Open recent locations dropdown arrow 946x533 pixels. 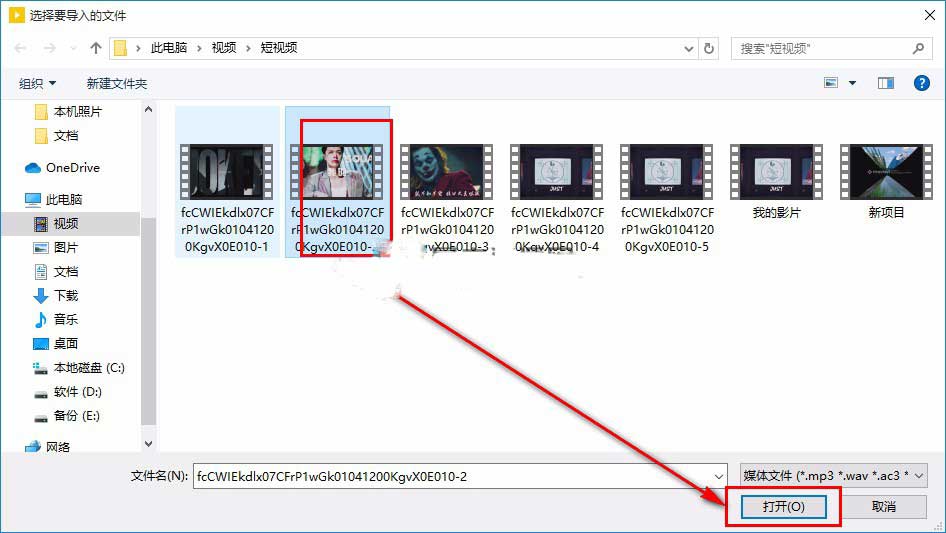point(73,48)
